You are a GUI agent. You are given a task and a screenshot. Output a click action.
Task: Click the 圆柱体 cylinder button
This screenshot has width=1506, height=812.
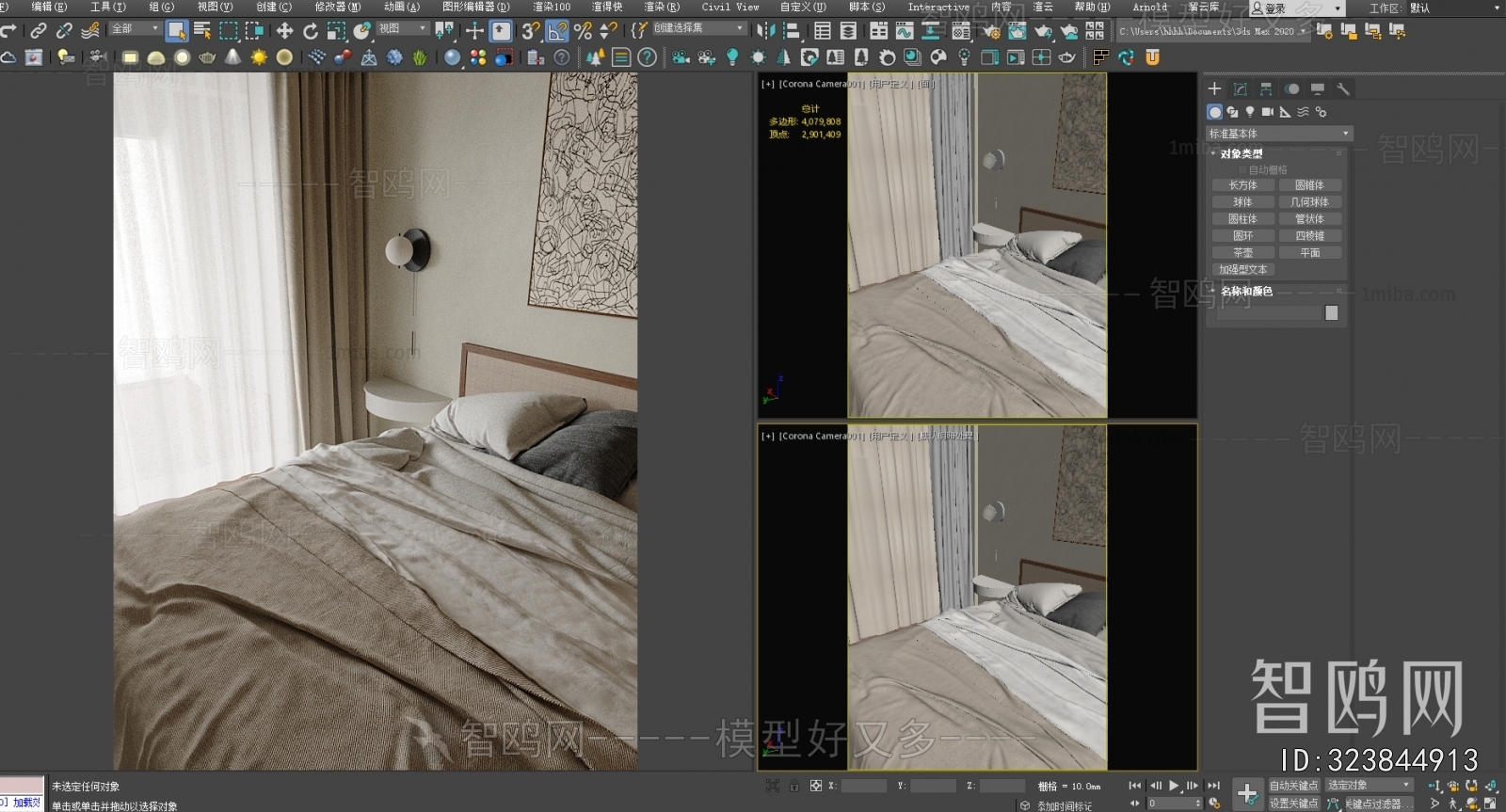(x=1242, y=219)
